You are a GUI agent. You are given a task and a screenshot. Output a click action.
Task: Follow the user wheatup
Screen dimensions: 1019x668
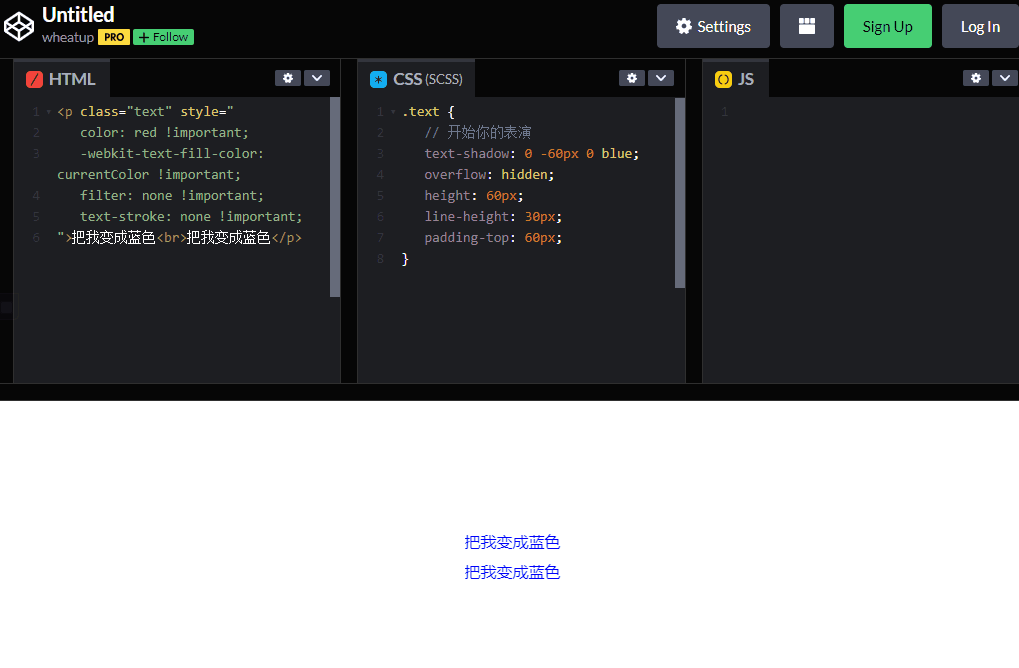tap(163, 37)
